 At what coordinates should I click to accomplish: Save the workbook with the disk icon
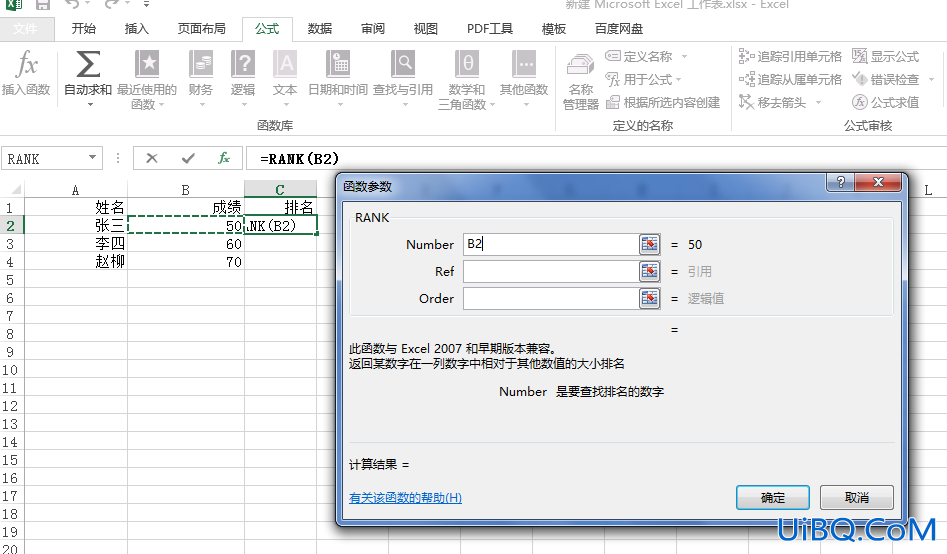point(42,5)
